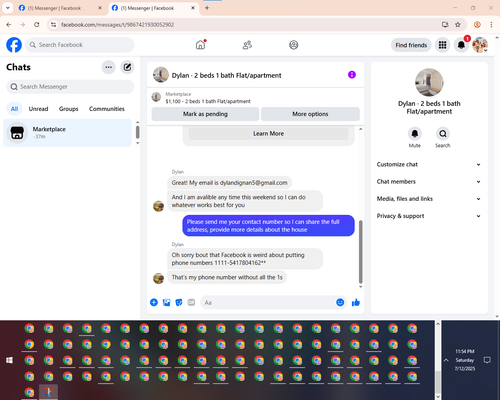Focus the Search Messenger field
The width and height of the screenshot is (500, 400).
point(70,87)
